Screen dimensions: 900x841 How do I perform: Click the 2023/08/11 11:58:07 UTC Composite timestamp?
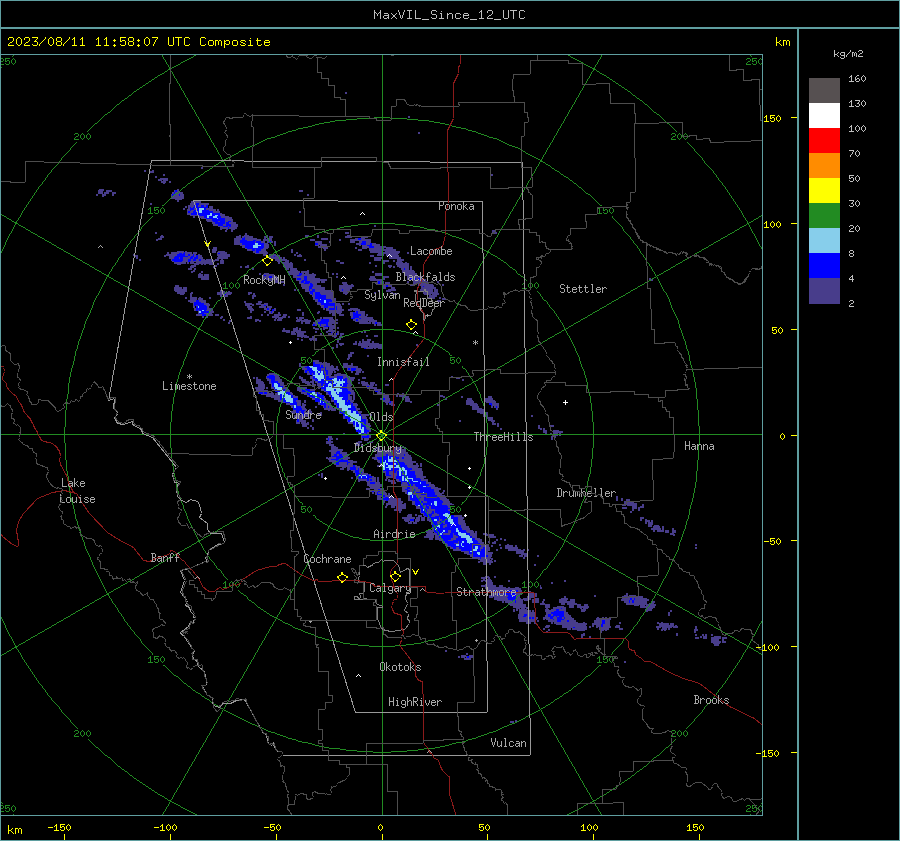138,42
